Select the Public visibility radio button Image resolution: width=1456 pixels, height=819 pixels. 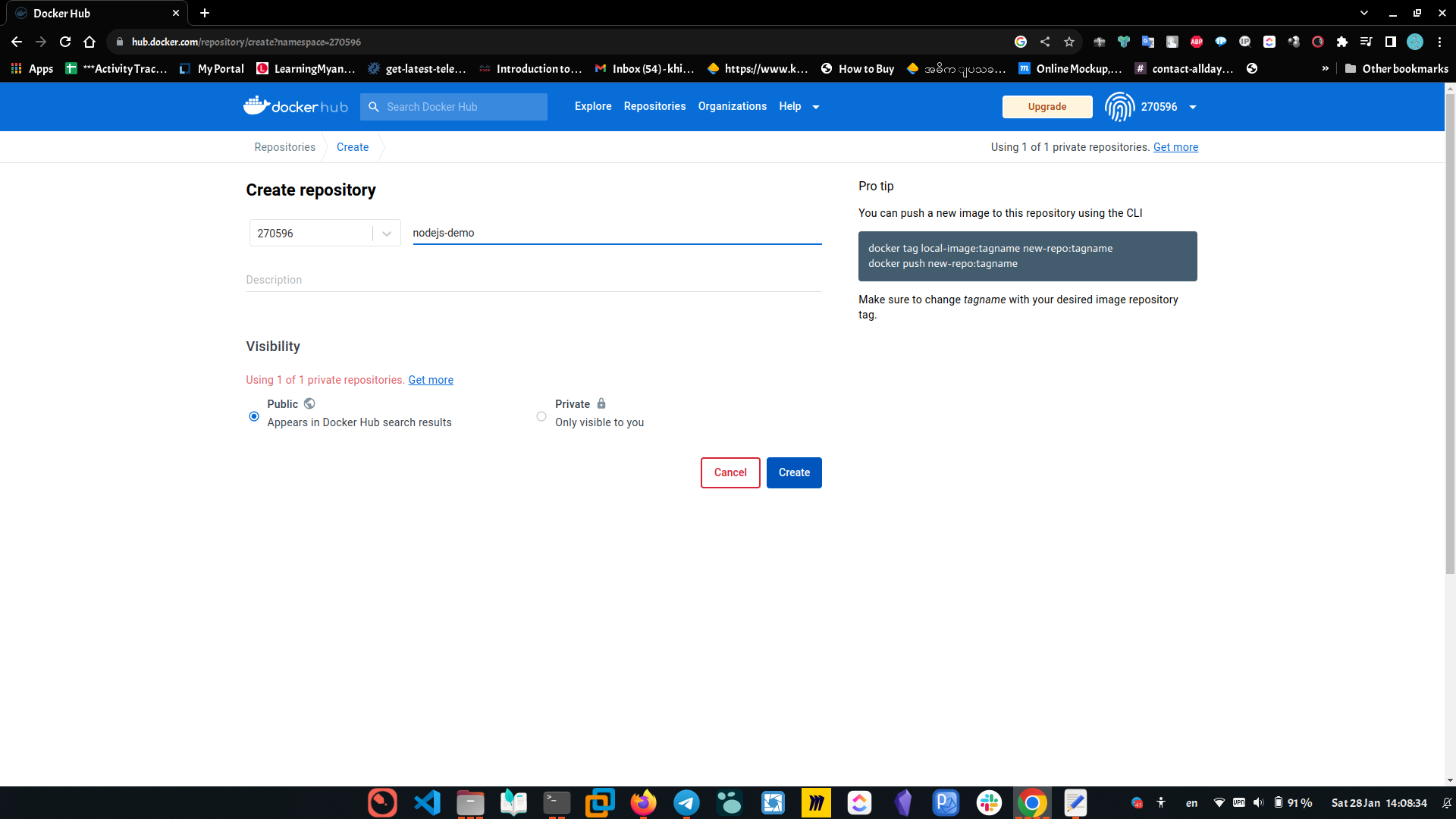(254, 416)
